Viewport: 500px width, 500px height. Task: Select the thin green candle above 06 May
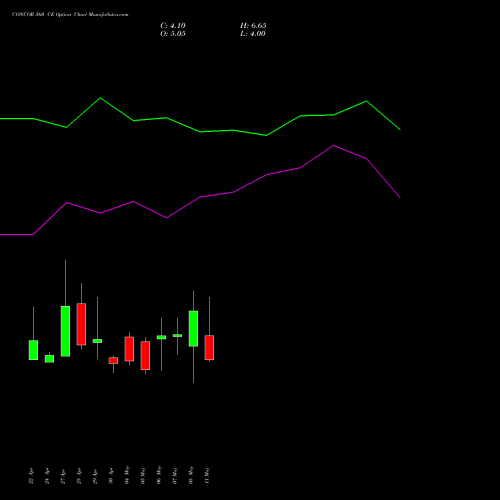coord(161,337)
